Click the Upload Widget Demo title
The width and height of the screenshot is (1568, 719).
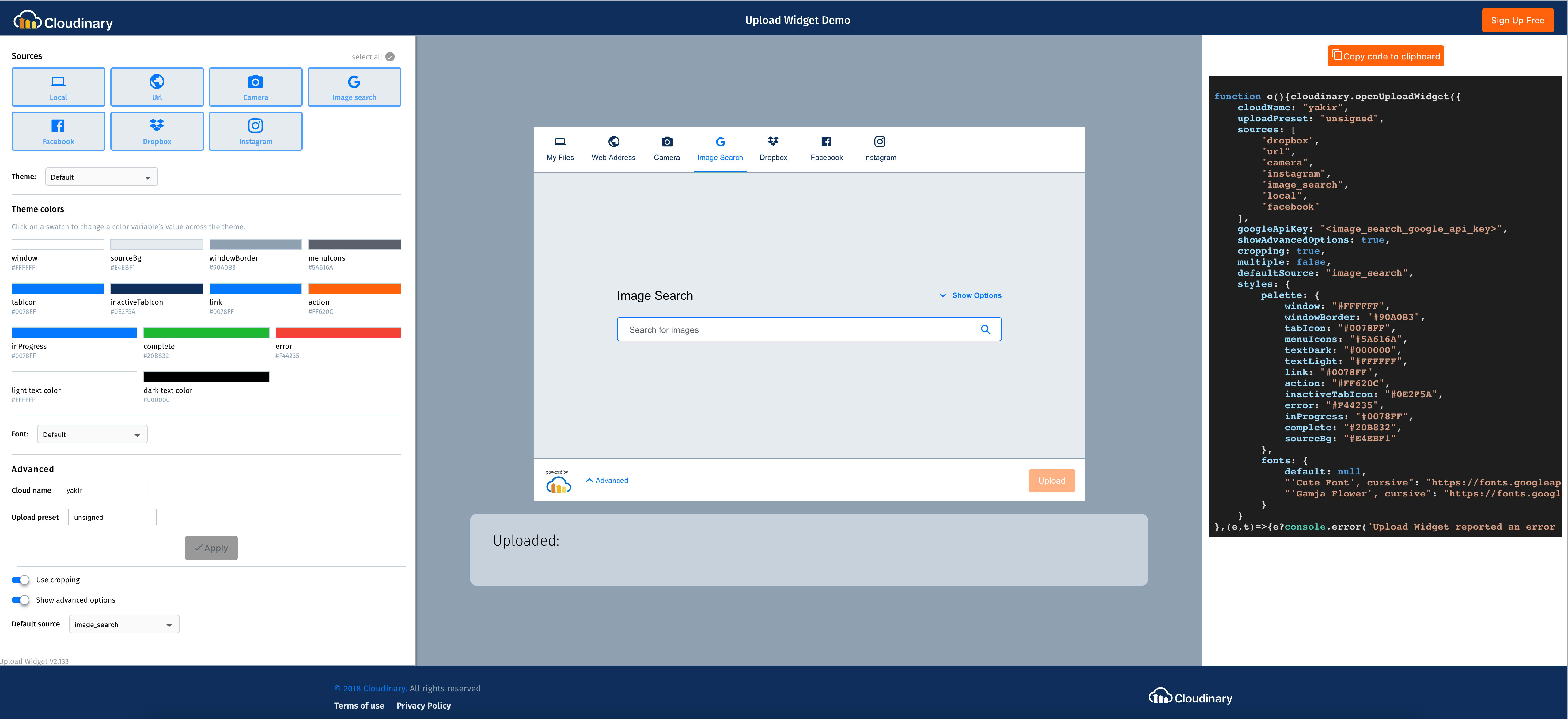point(797,20)
